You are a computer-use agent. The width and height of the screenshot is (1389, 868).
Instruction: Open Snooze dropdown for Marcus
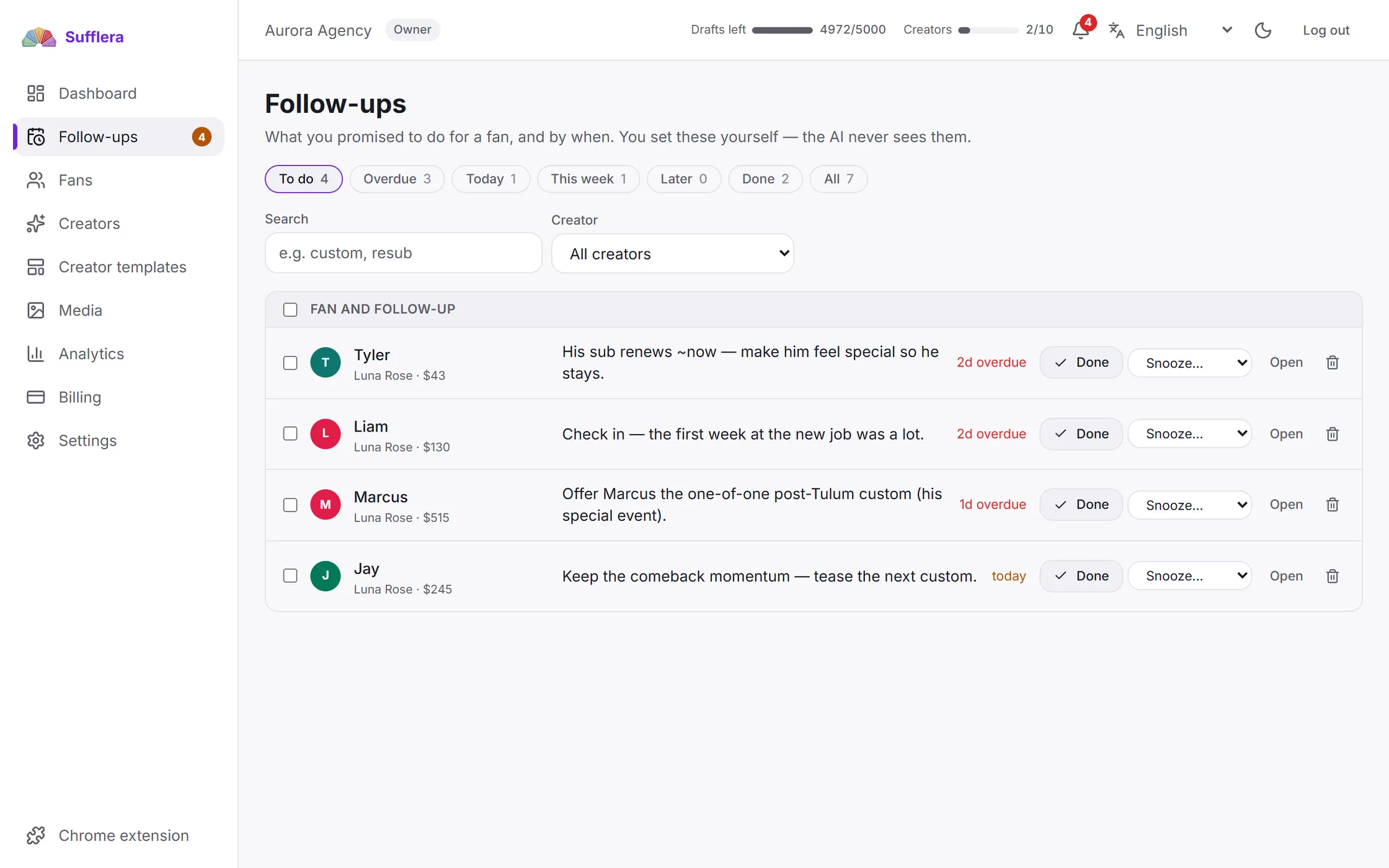click(x=1190, y=505)
